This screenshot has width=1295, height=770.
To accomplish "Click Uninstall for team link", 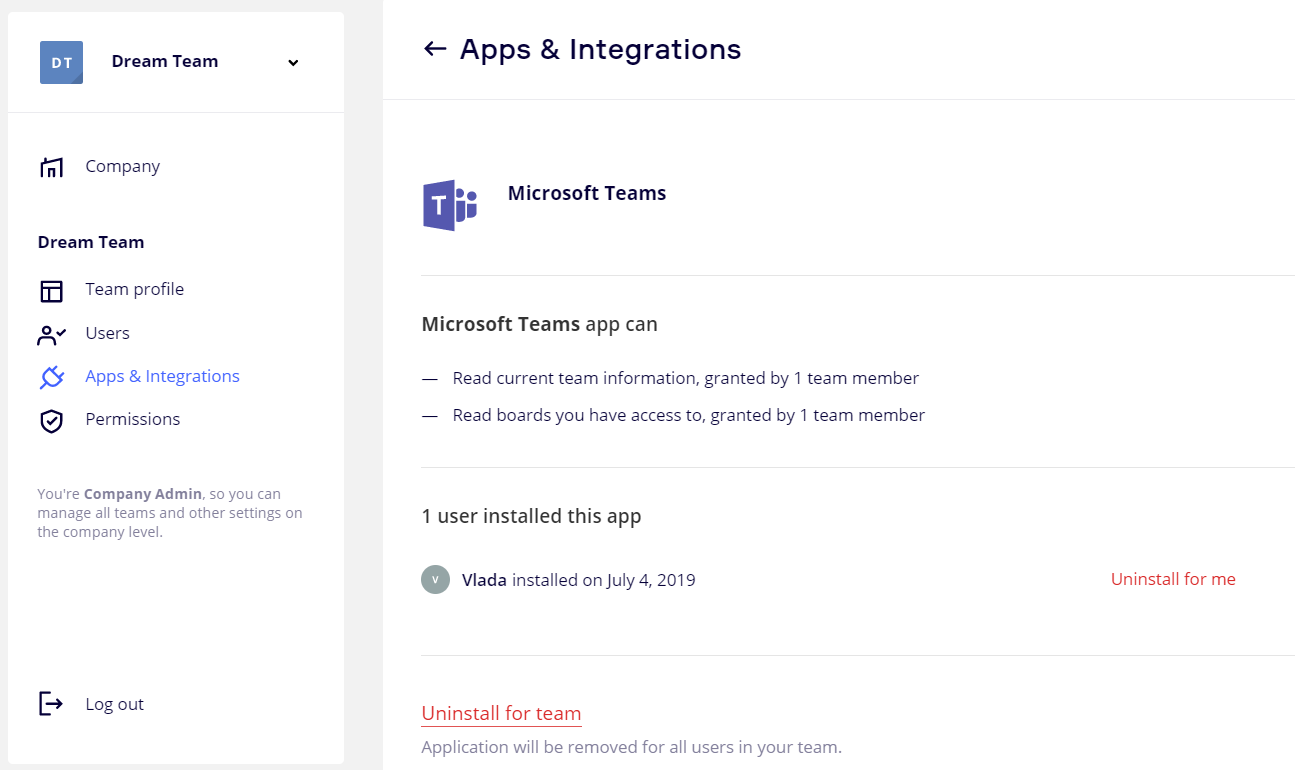I will pos(501,713).
